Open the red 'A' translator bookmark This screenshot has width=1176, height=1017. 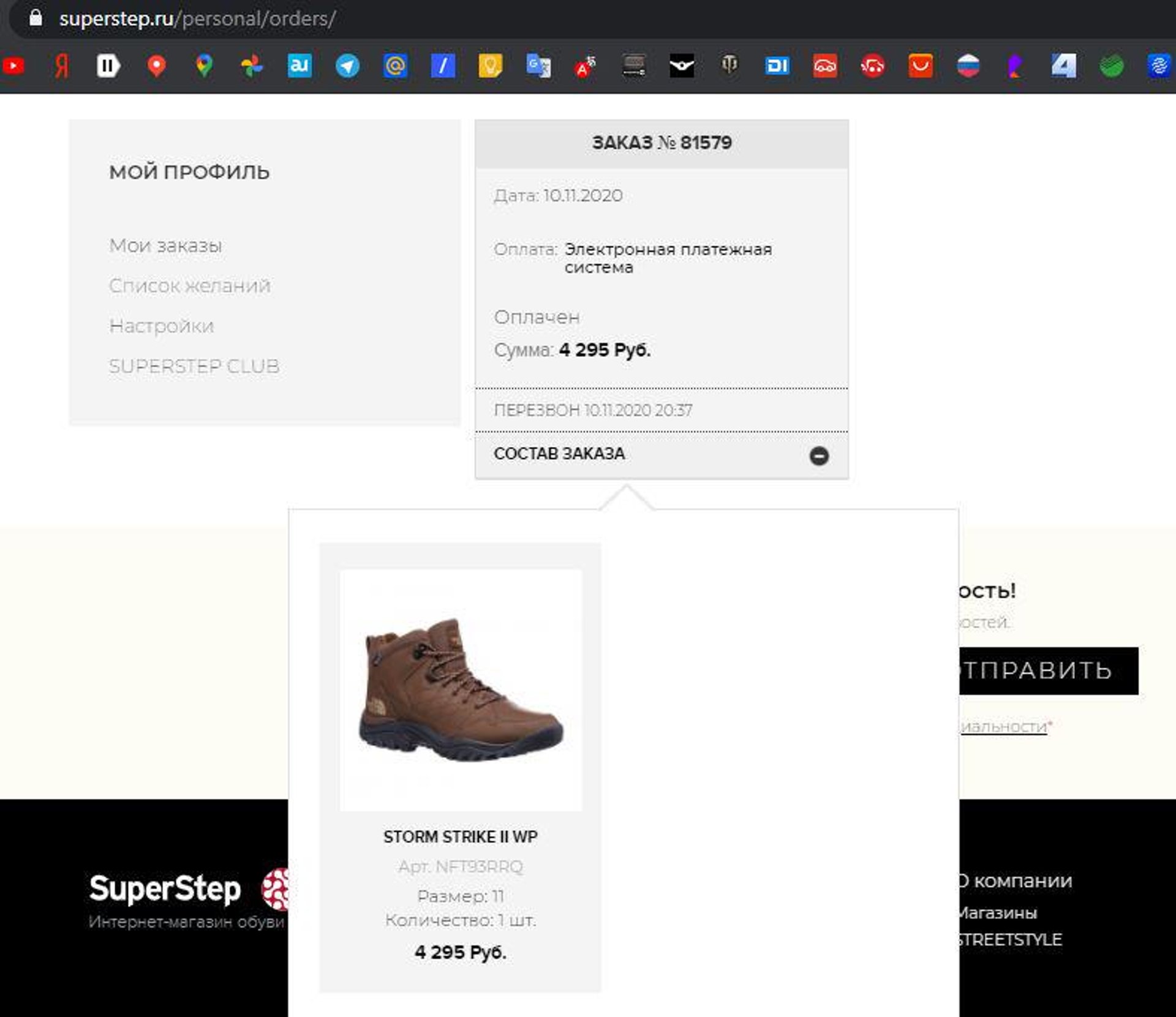pyautogui.click(x=586, y=66)
